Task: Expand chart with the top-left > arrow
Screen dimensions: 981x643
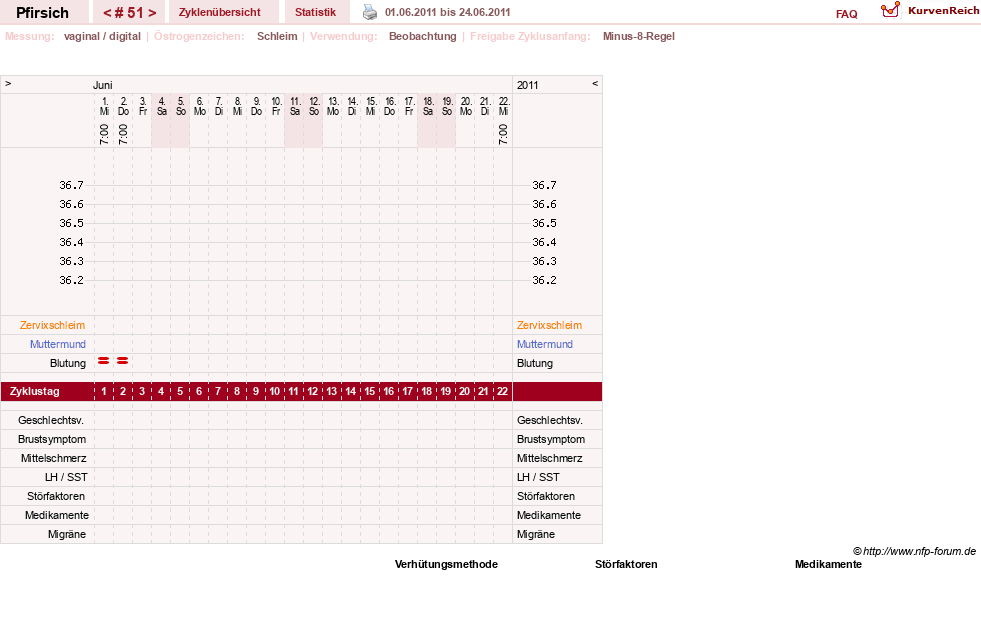Action: (8, 83)
